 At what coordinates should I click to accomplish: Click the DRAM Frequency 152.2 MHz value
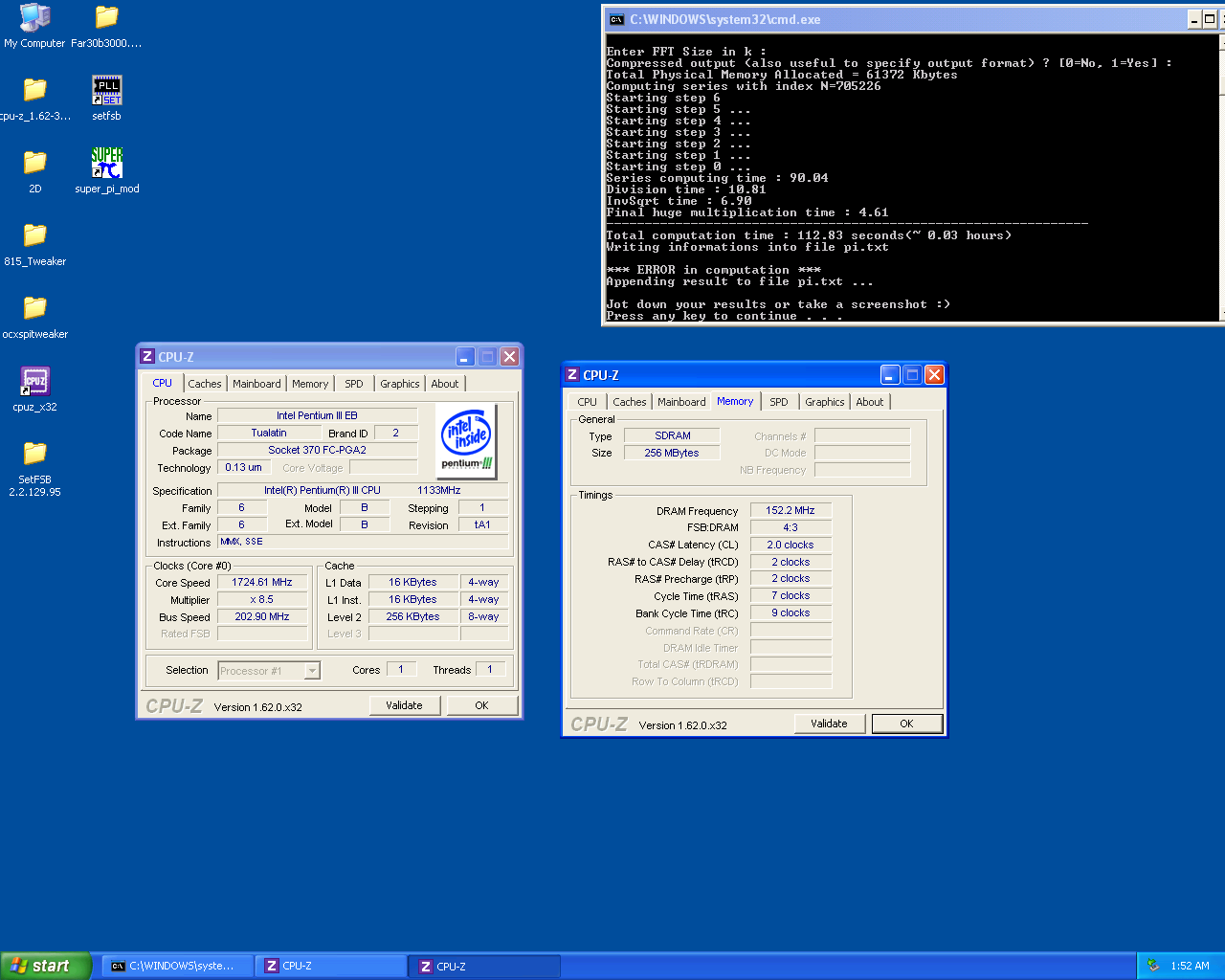tap(791, 510)
